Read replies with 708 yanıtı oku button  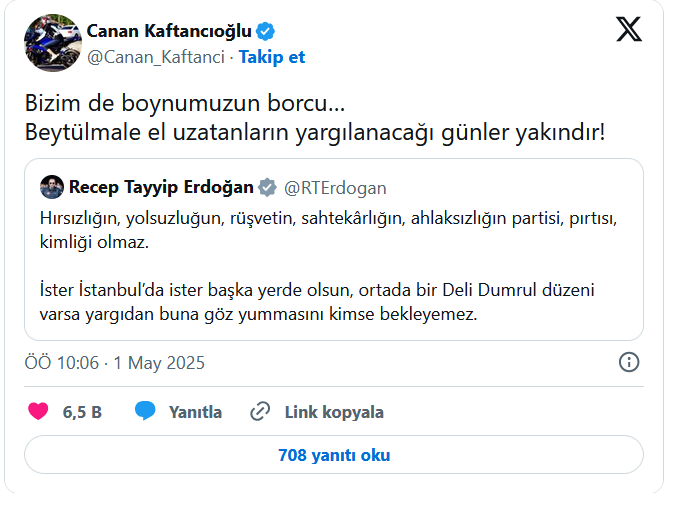coord(334,455)
